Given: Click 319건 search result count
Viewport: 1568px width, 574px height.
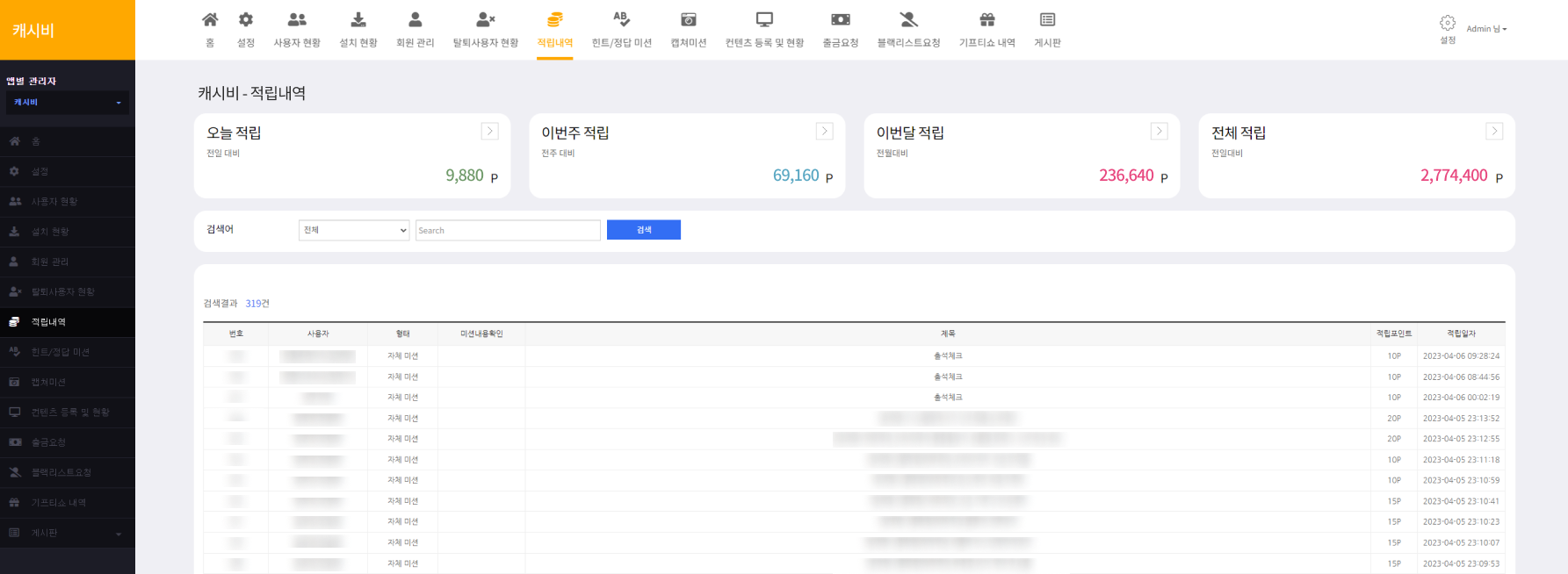Looking at the screenshot, I should (x=257, y=304).
